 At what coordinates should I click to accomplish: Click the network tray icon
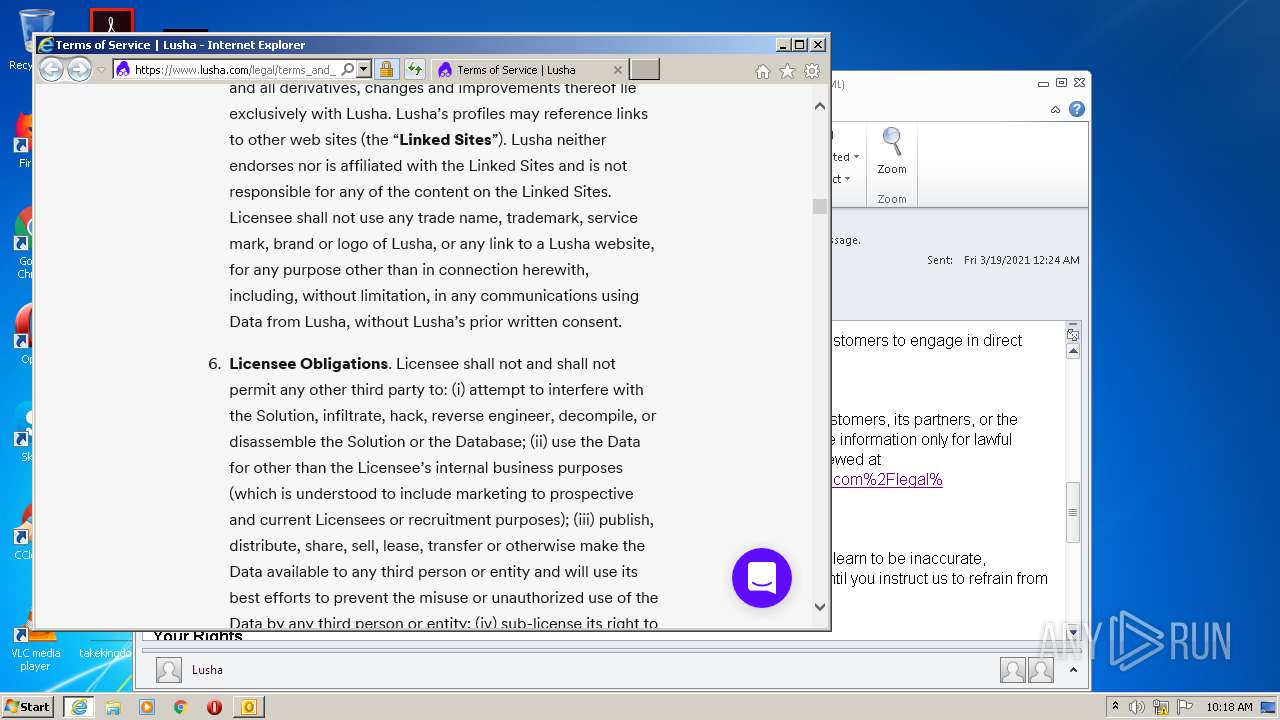pos(1161,707)
